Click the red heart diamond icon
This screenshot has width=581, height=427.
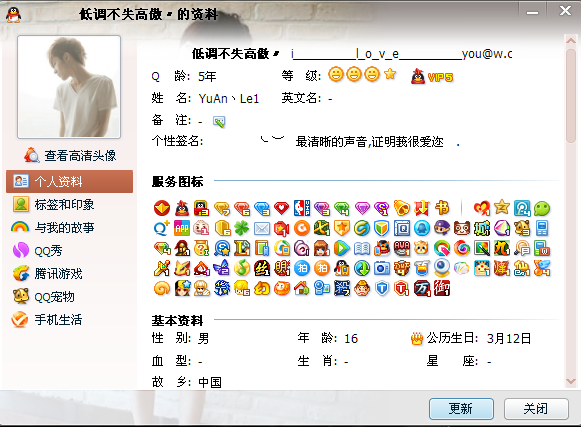282,208
